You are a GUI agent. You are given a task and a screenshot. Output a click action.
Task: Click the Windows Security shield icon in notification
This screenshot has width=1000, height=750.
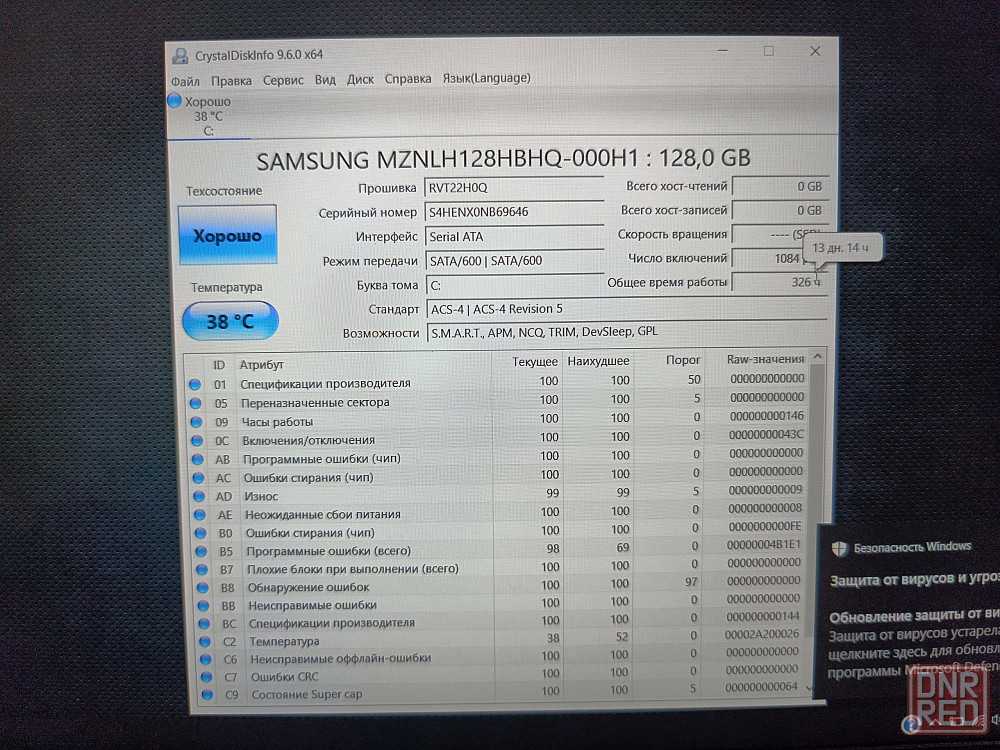point(838,546)
